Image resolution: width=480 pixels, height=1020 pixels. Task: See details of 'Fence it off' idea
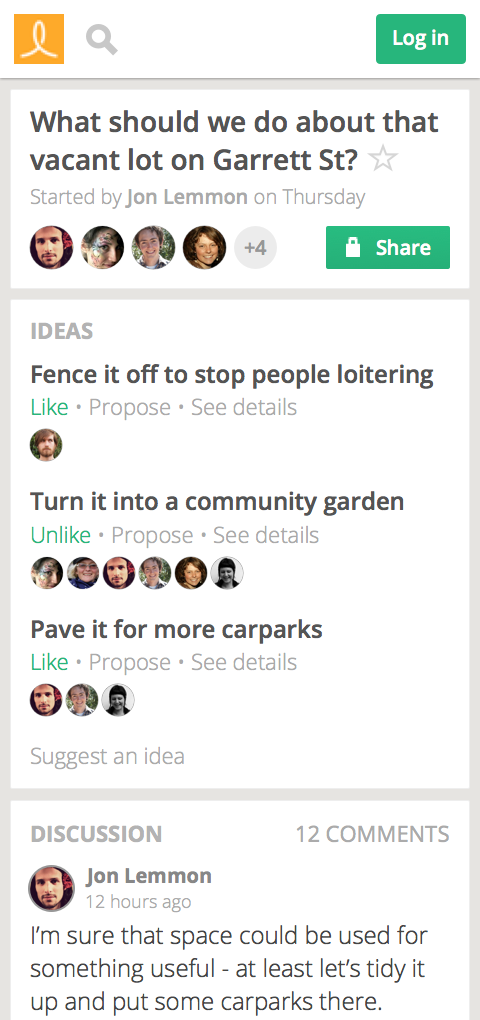point(244,407)
